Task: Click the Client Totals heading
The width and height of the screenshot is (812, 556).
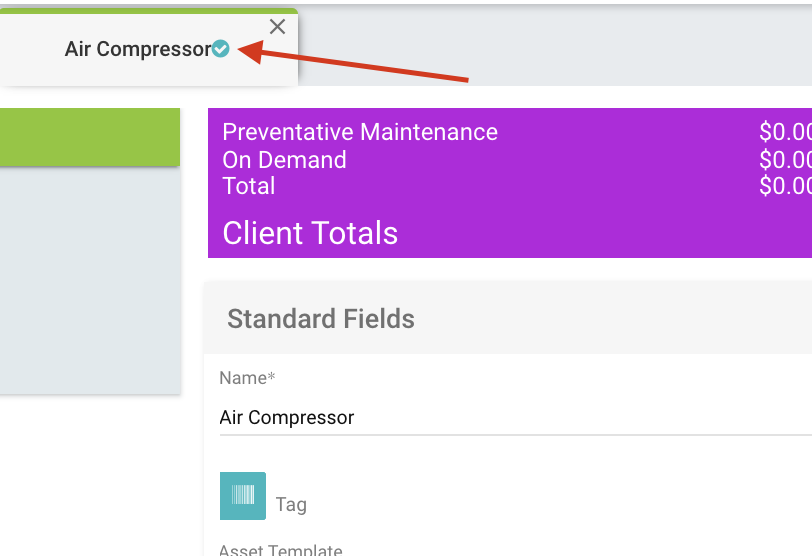Action: (310, 233)
